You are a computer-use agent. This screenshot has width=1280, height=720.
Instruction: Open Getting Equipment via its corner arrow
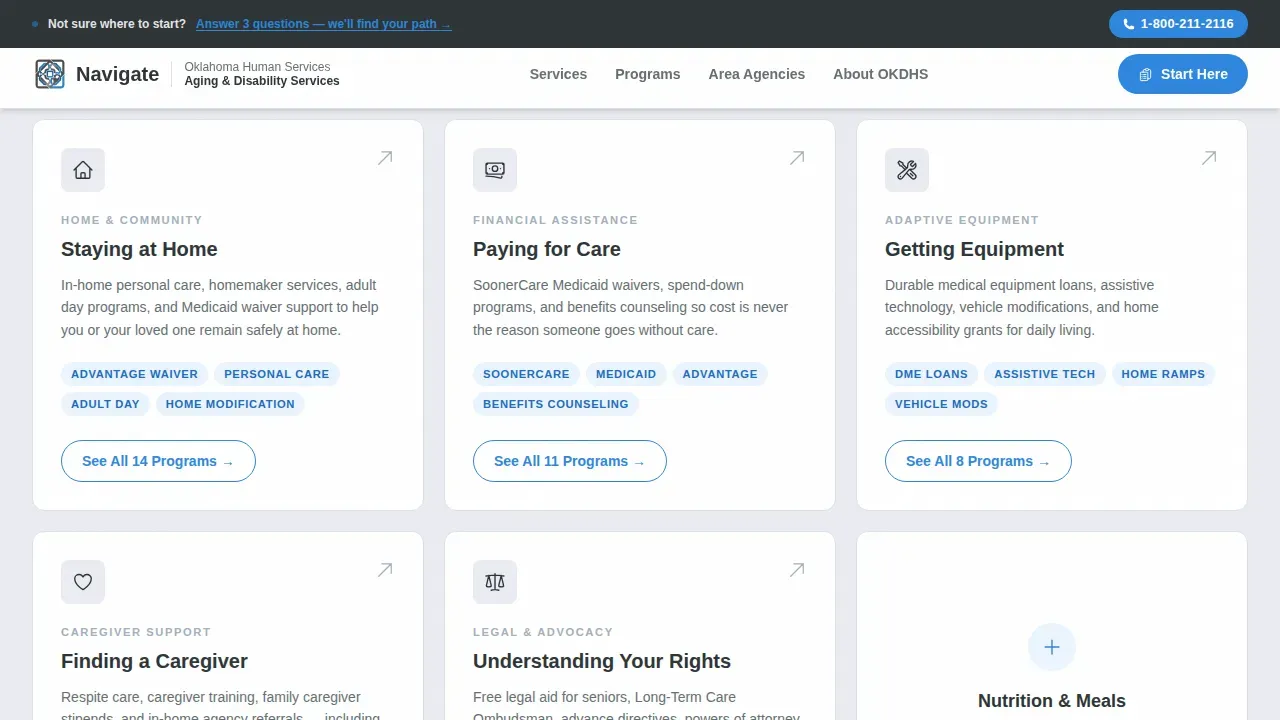point(1209,158)
